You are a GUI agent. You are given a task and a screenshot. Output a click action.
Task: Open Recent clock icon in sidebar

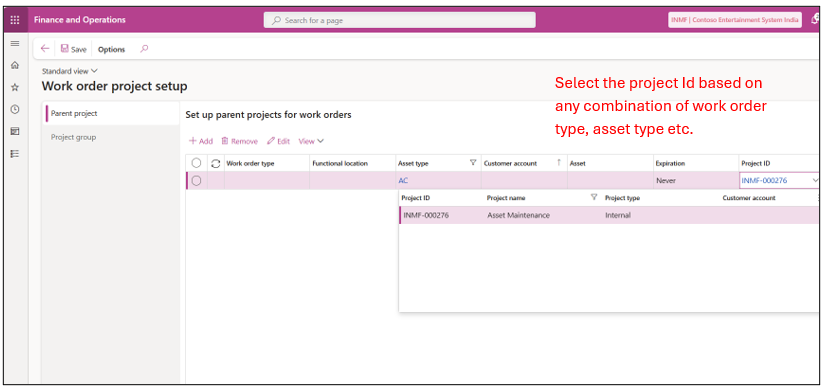pyautogui.click(x=15, y=109)
